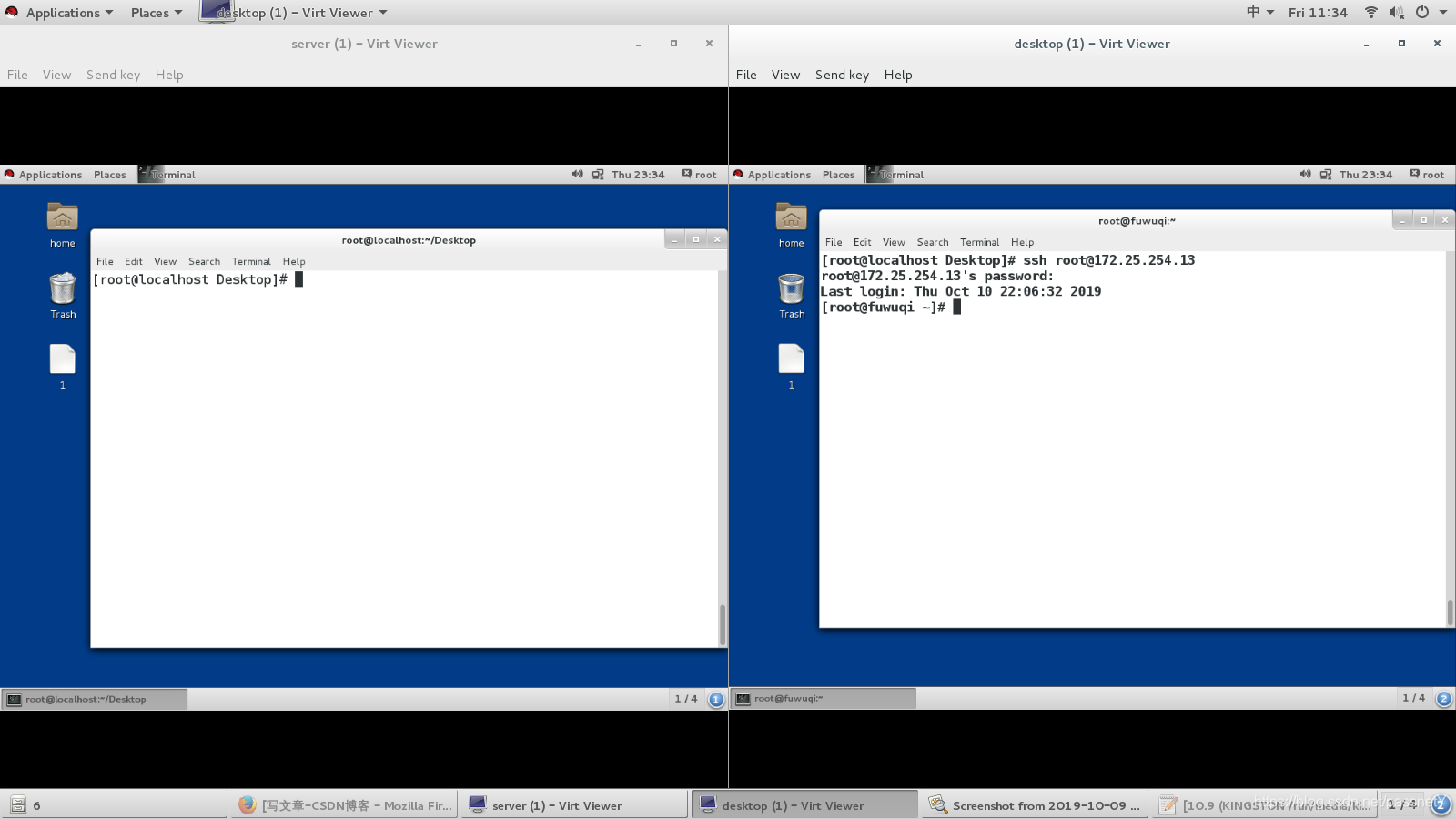Click server guest clock Thu 23:34
This screenshot has height=819, width=1456.
638,175
